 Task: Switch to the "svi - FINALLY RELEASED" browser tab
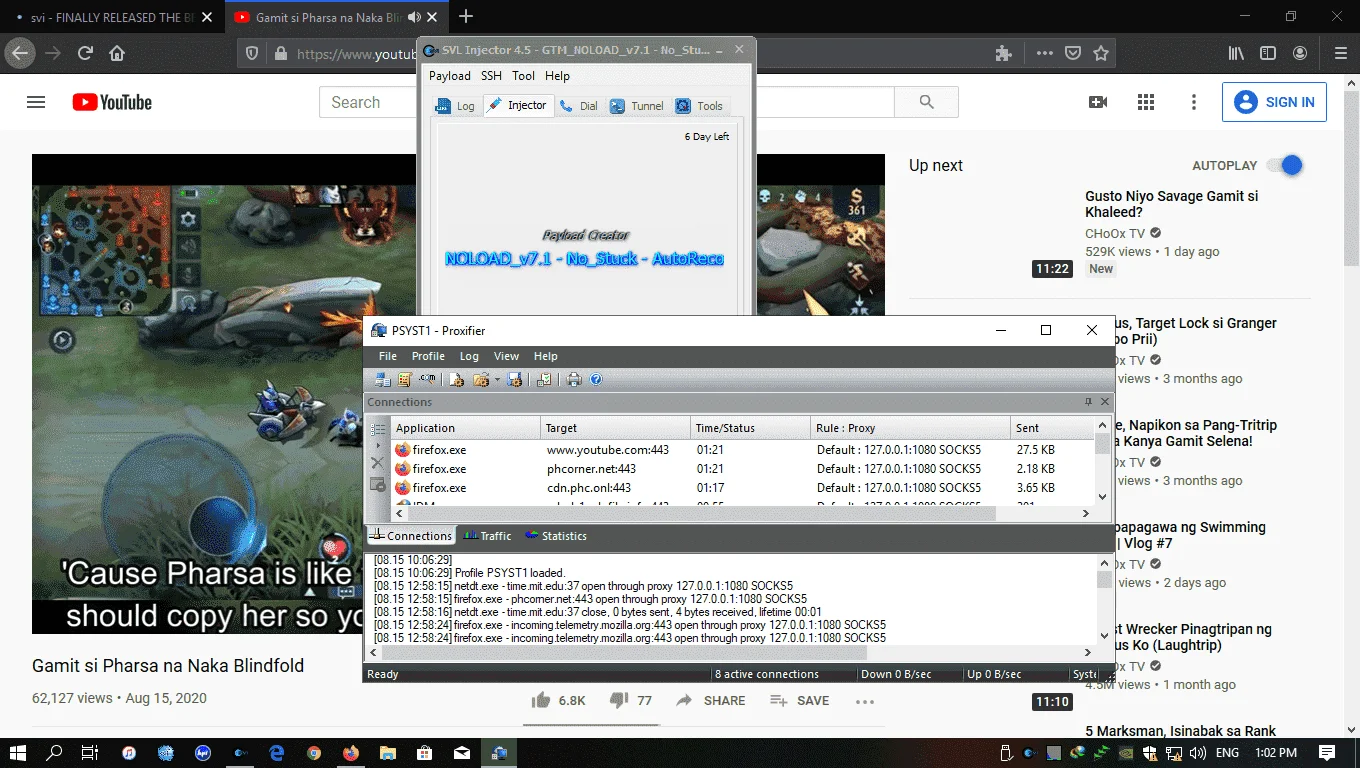click(112, 17)
